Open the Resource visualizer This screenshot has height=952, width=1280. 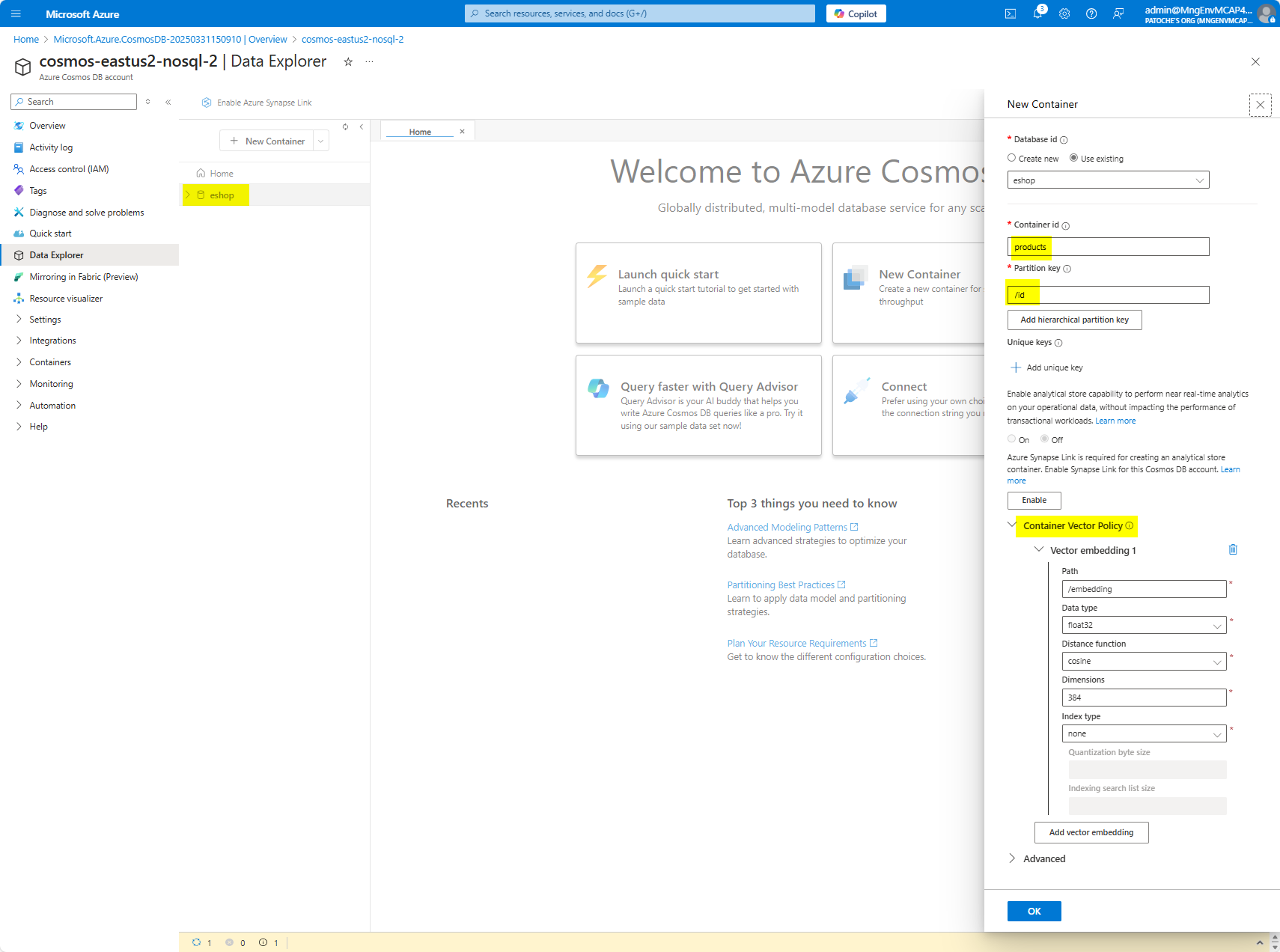click(x=67, y=298)
